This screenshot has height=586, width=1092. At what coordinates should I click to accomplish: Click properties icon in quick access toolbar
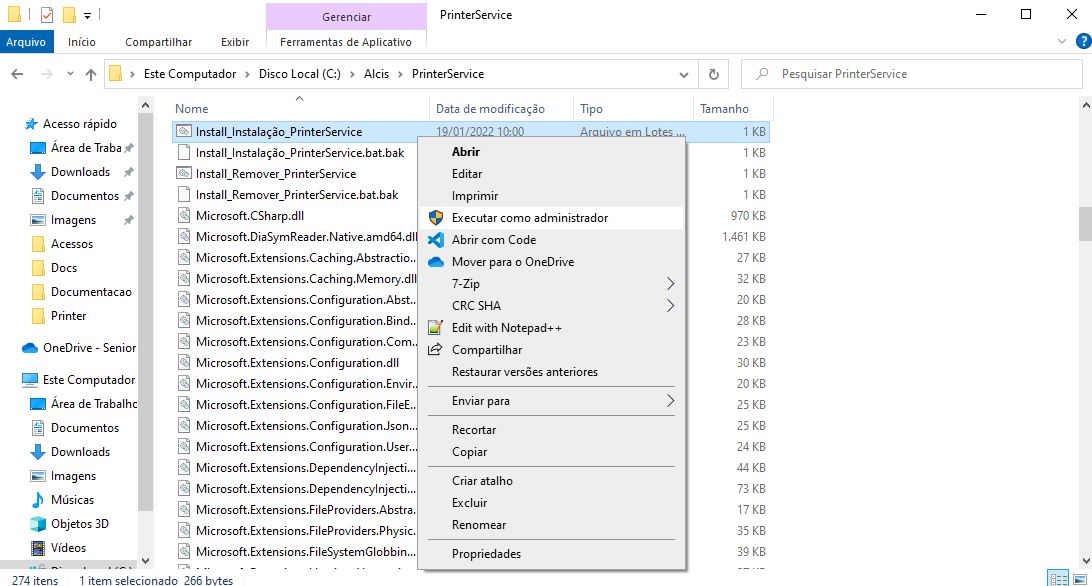[x=47, y=15]
